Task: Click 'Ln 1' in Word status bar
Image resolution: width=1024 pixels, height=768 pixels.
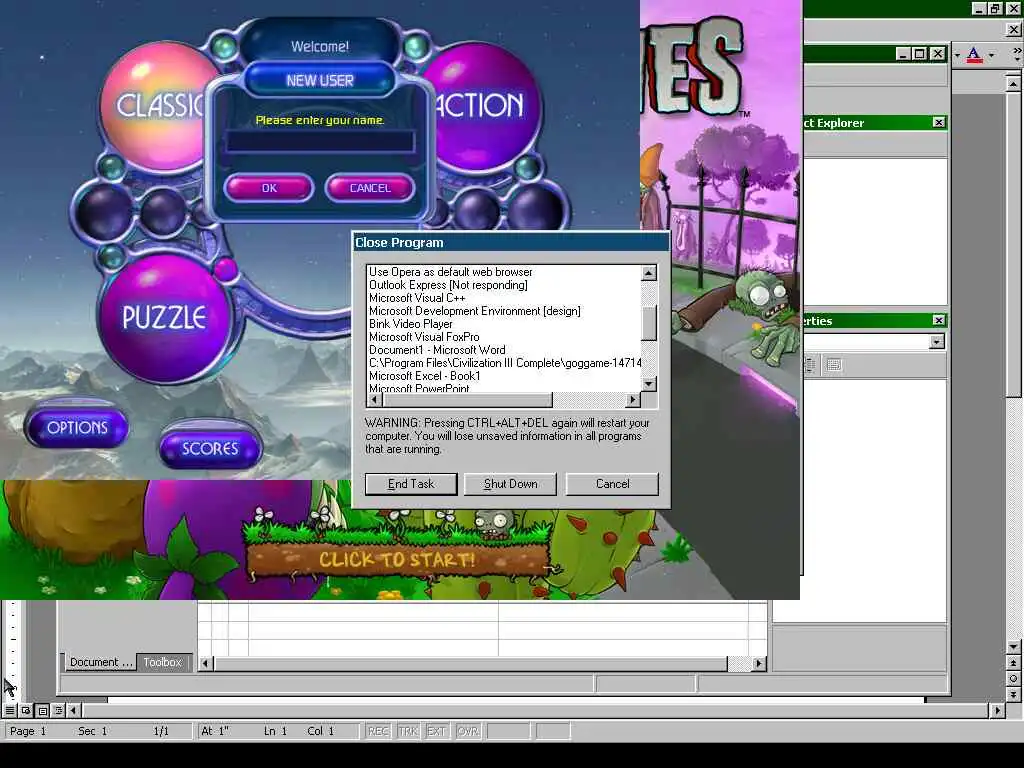Action: (x=276, y=731)
